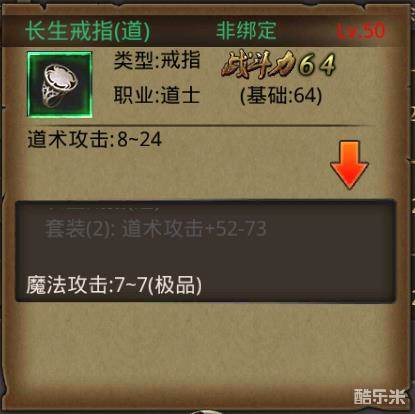Click the red Lv.50 level label

click(x=361, y=31)
